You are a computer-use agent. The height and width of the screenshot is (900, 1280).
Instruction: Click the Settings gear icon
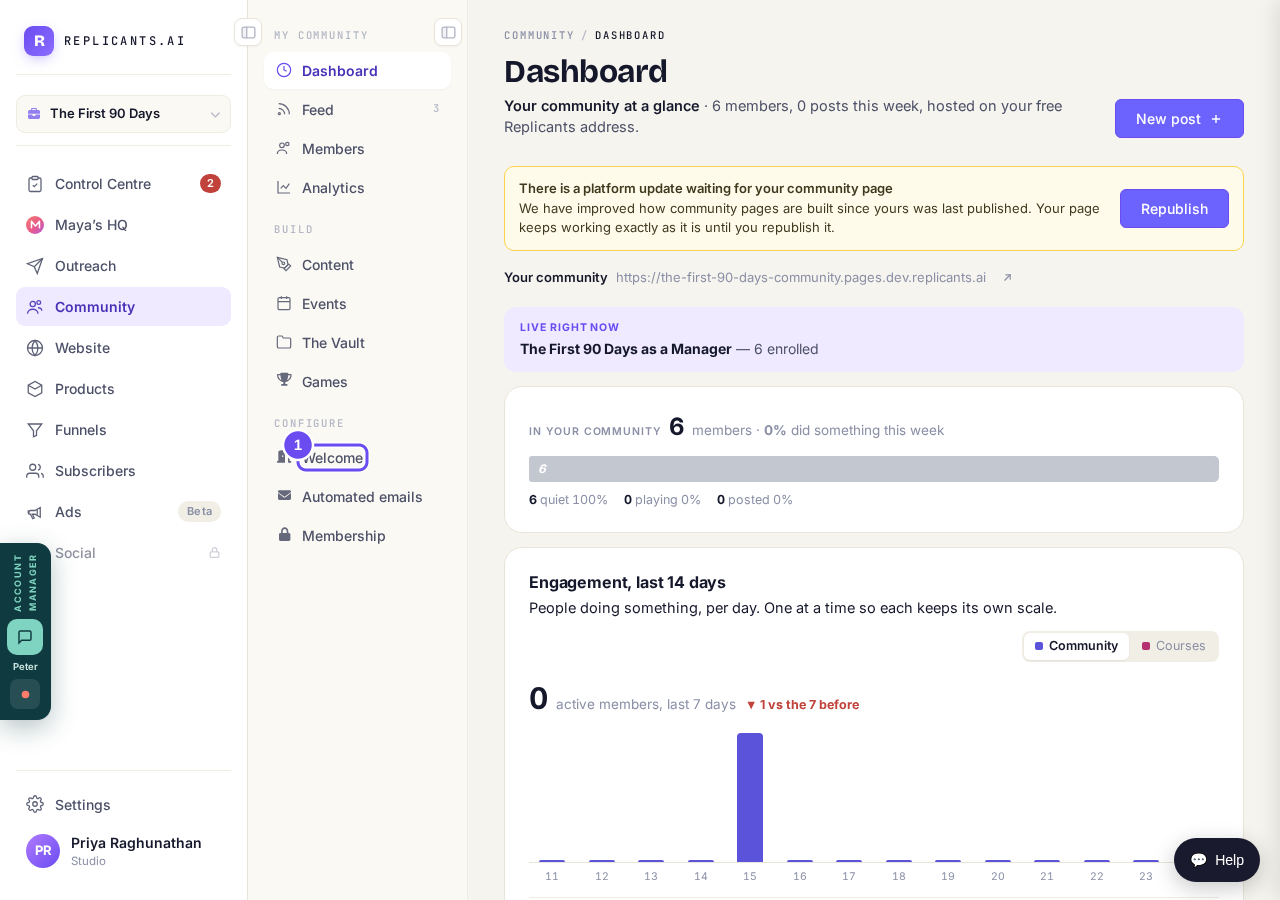[x=35, y=804]
